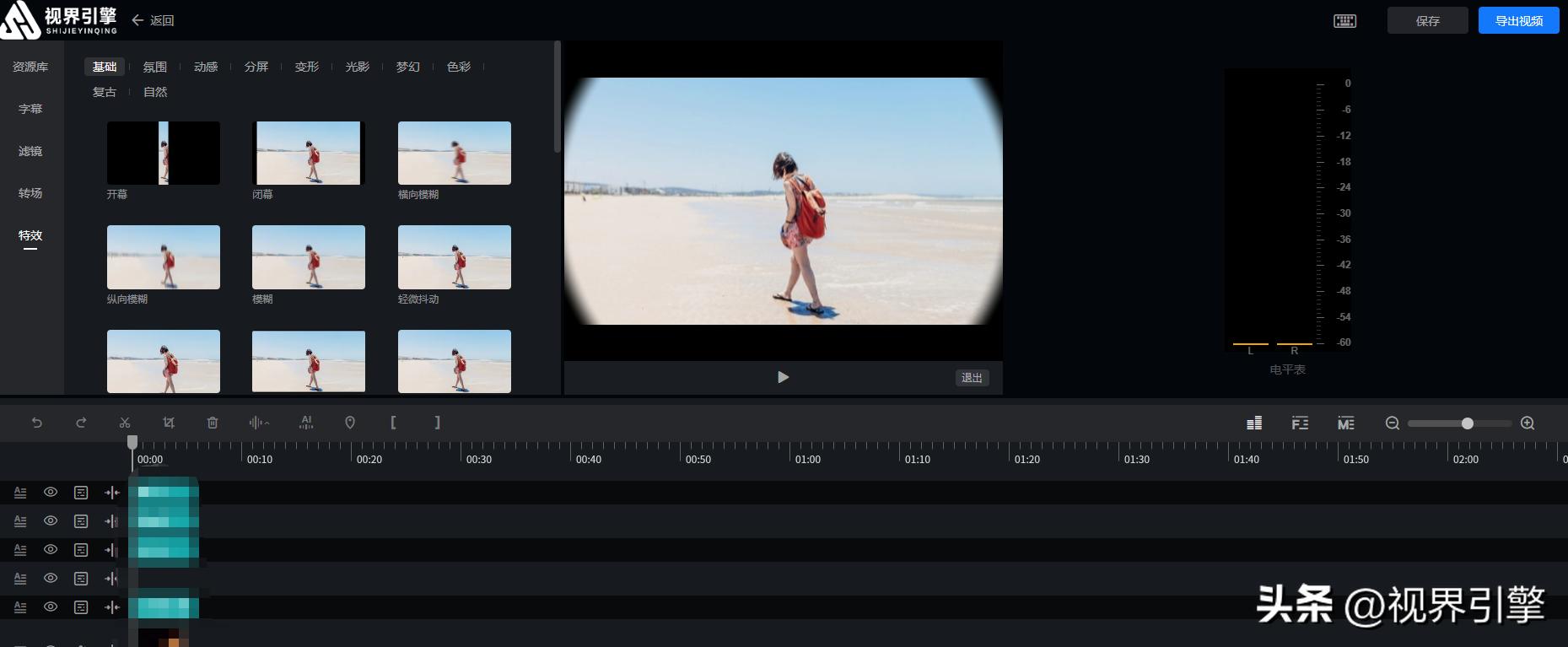Hide the first track using eye icon

click(51, 493)
